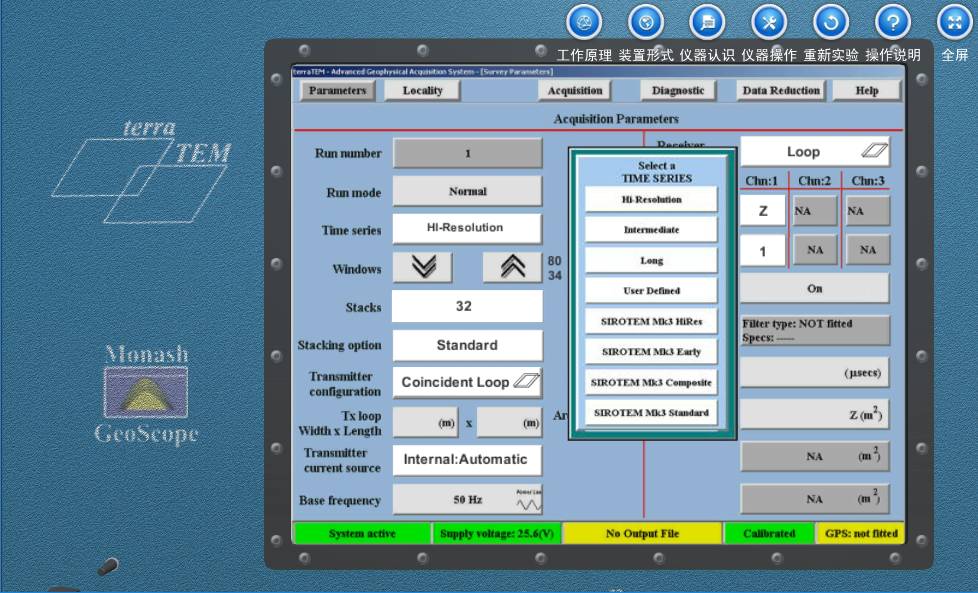Select Intermediate time series option
978x593 pixels.
(x=651, y=230)
